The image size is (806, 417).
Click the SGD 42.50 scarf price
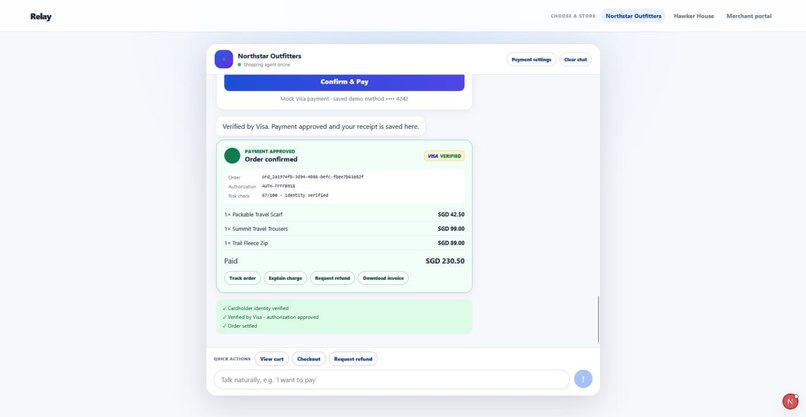click(451, 214)
